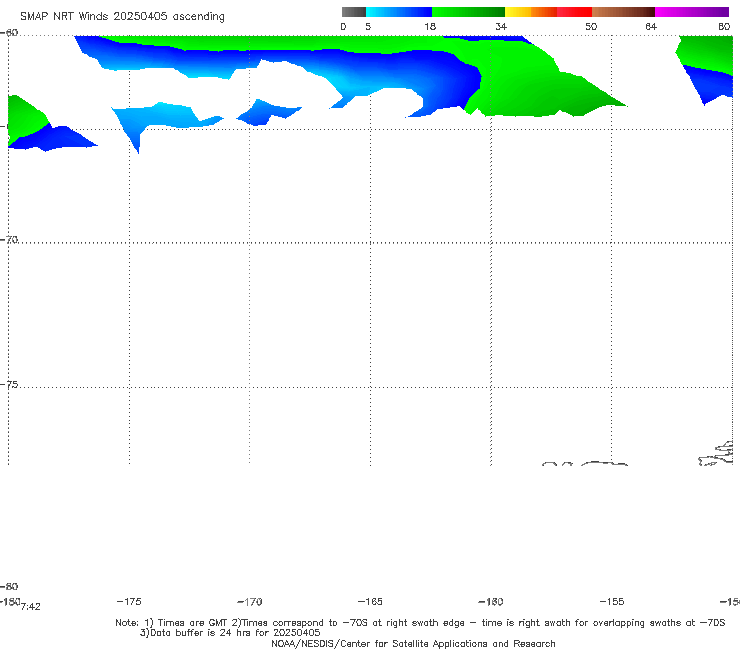Click the title 'SMAP NRT Winds 20250405 ascending'
The image size is (740, 650).
pos(122,16)
